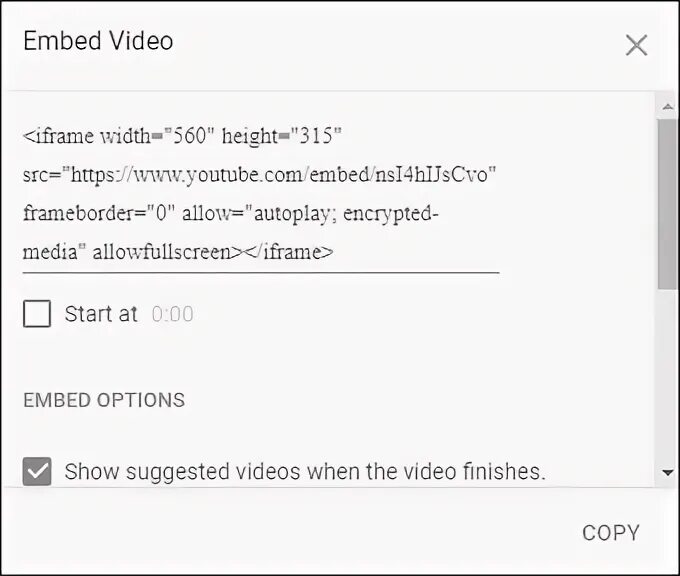Image resolution: width=680 pixels, height=576 pixels.
Task: Close the Embed Video dialog
Action: (x=636, y=45)
